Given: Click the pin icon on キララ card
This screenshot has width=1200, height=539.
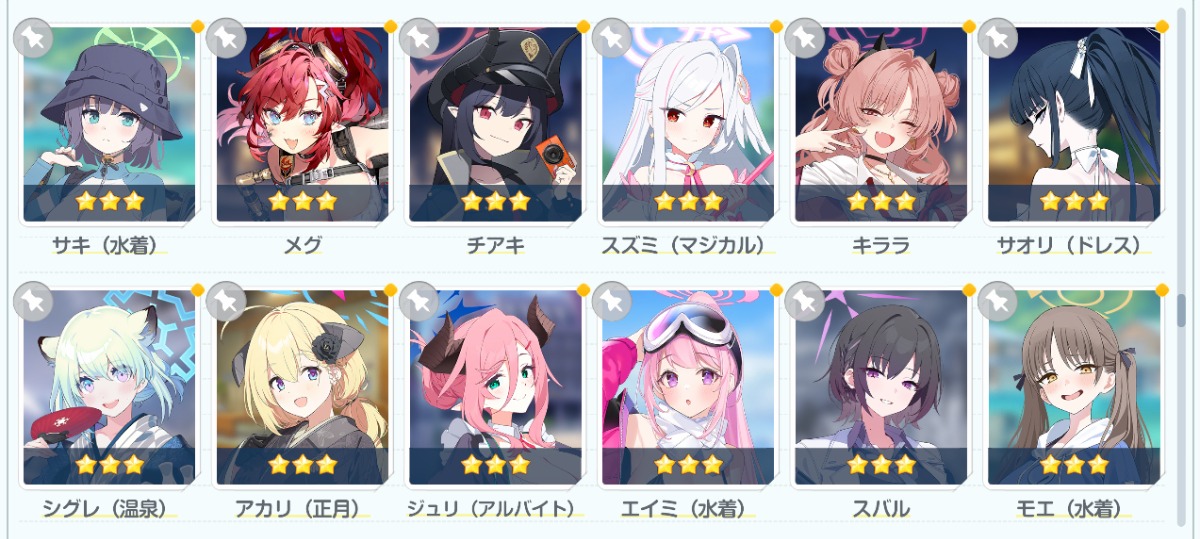Looking at the screenshot, I should coord(804,38).
